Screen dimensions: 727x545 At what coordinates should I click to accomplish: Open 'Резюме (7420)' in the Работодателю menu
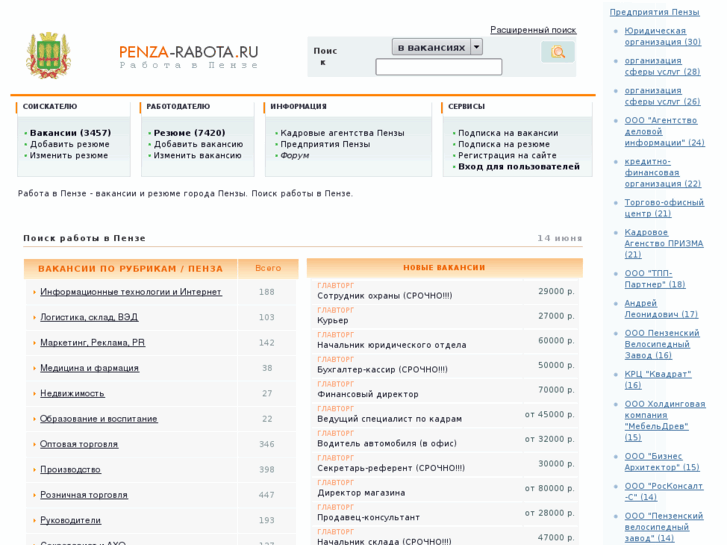click(189, 133)
